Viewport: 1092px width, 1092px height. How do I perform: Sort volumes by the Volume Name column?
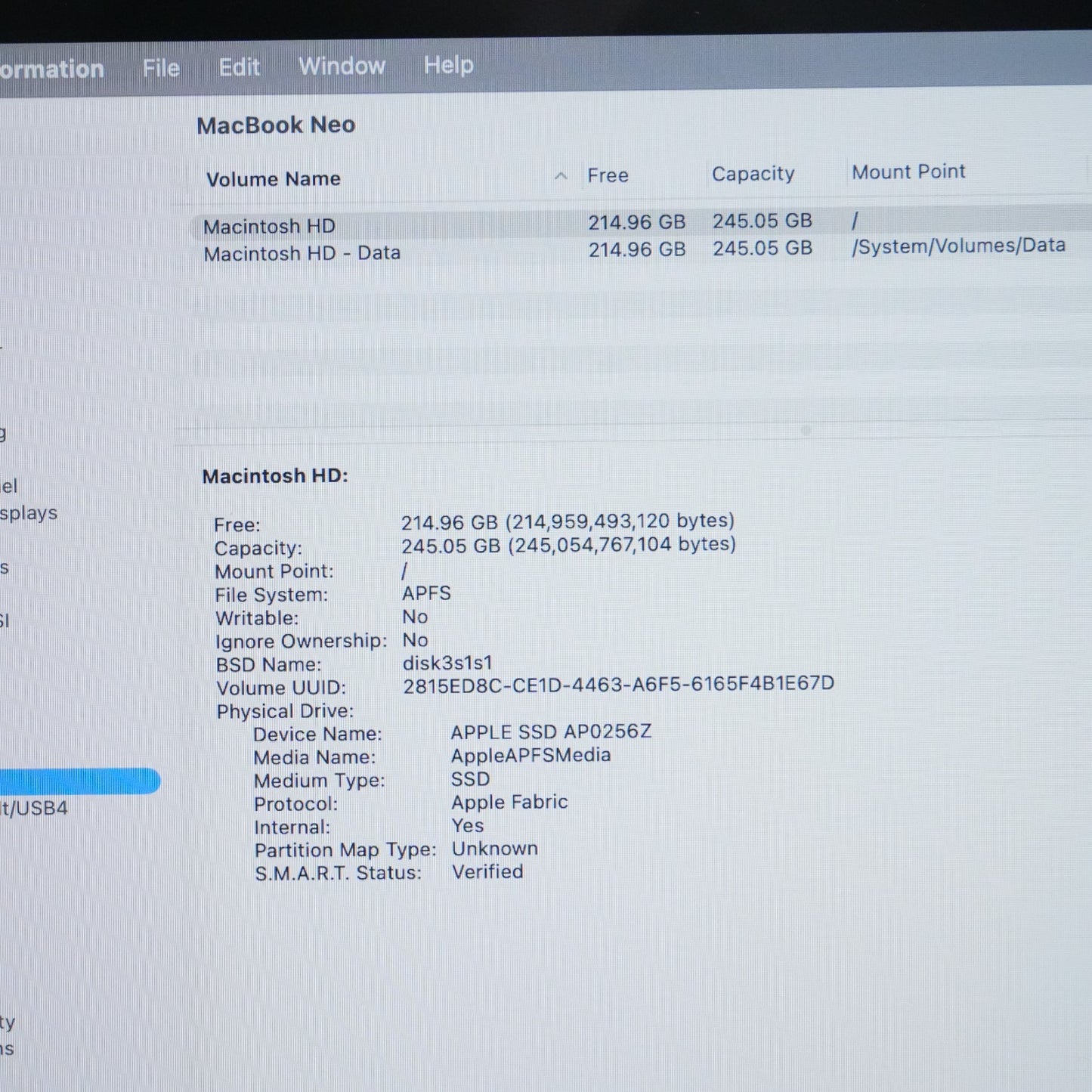coord(274,179)
